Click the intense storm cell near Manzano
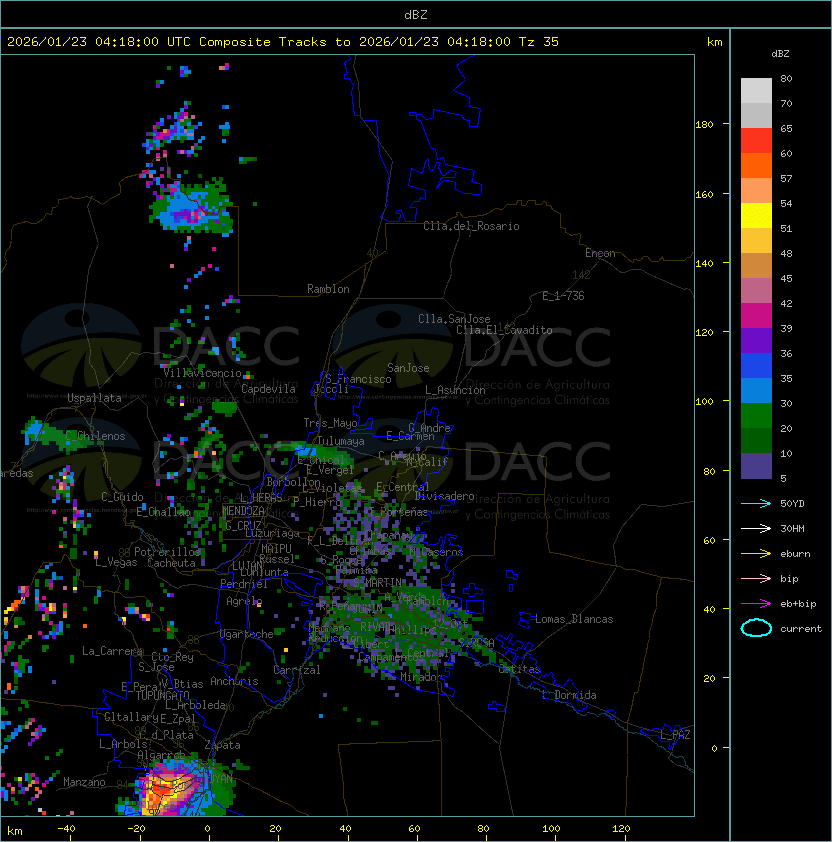Screen dimensions: 832x842 click(x=169, y=789)
